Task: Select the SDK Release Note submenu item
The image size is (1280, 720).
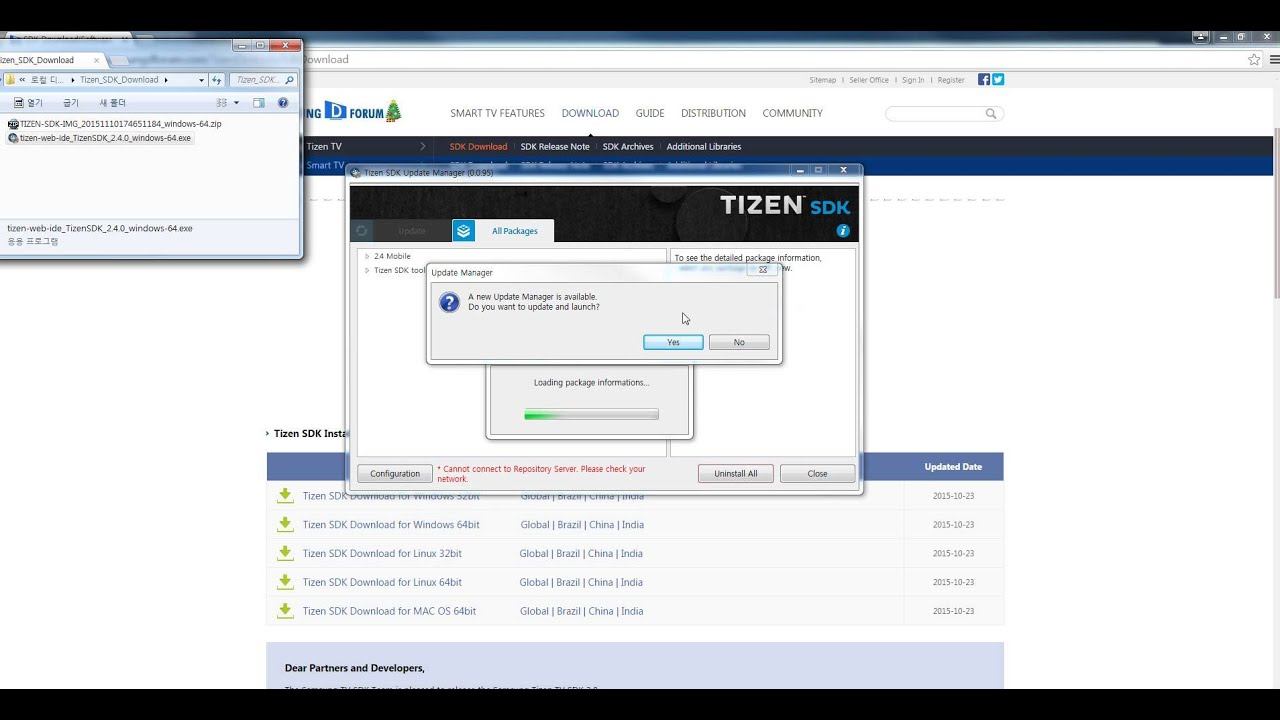Action: pyautogui.click(x=555, y=147)
